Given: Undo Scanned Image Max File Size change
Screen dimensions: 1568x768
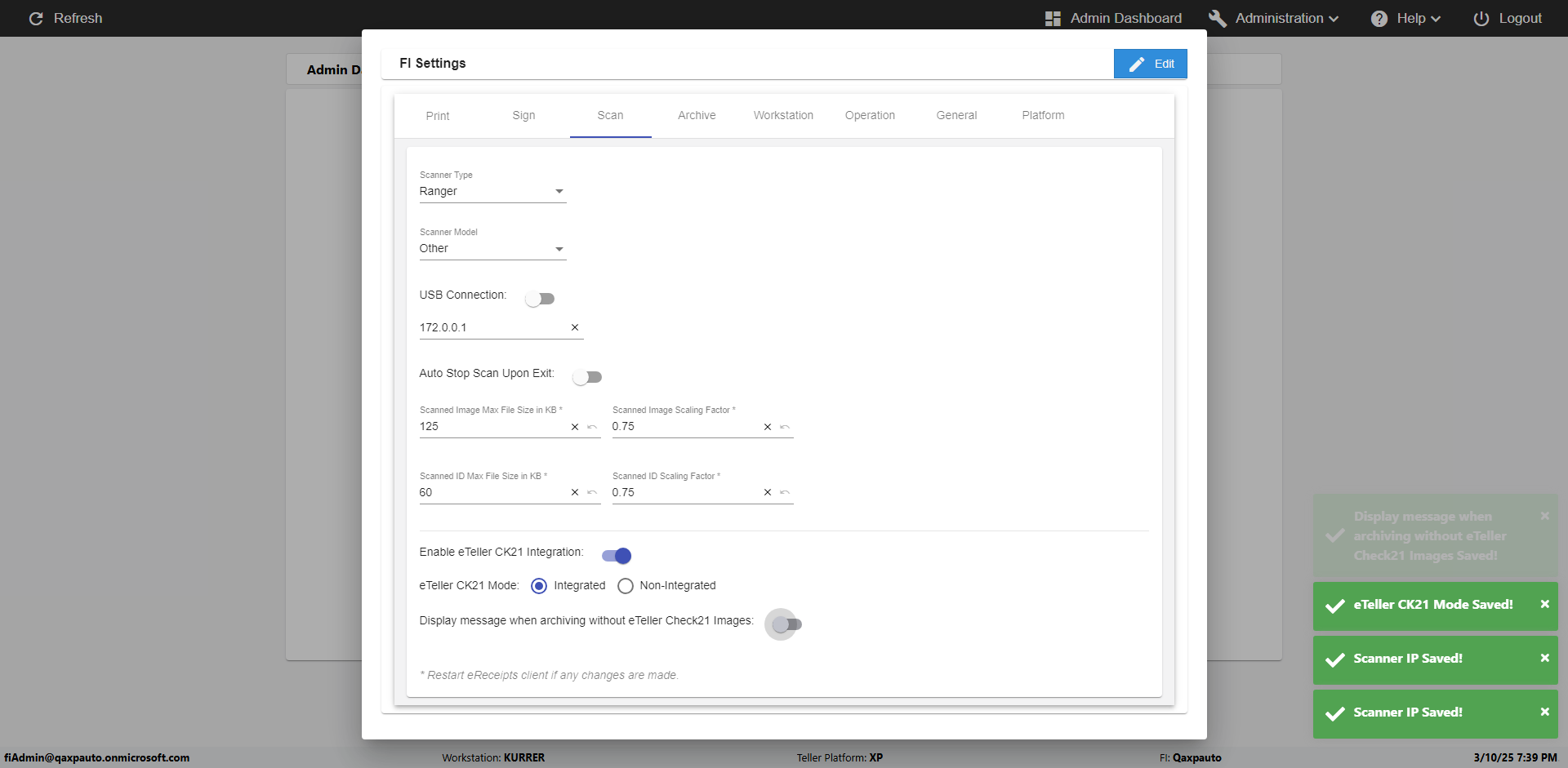Looking at the screenshot, I should pos(592,427).
